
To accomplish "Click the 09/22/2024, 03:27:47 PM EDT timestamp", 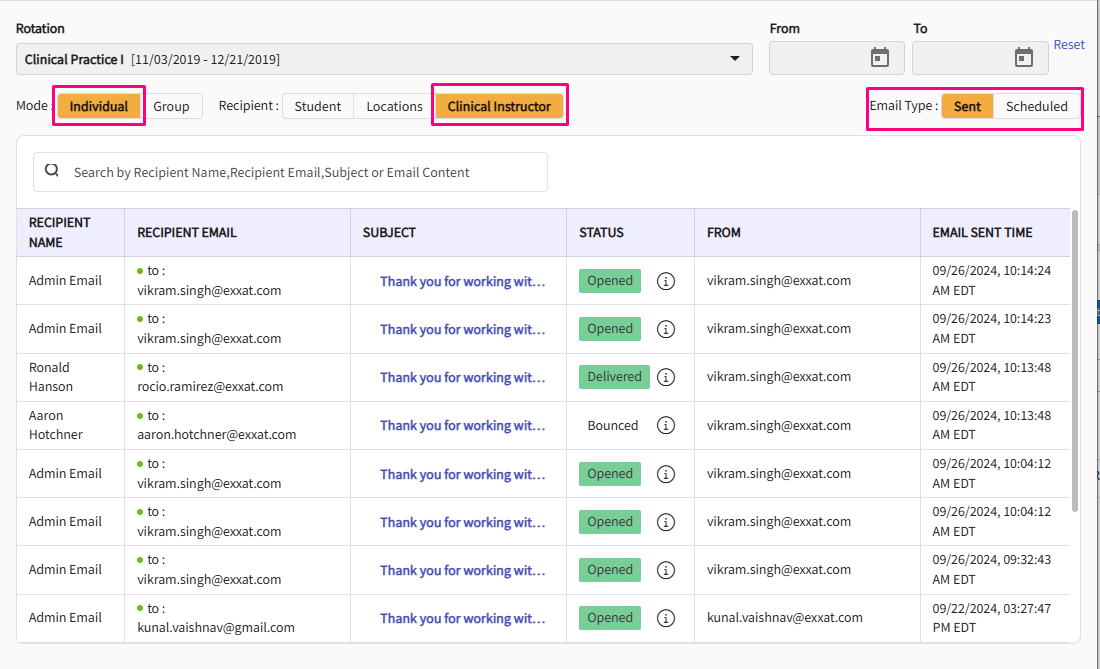I will [992, 618].
